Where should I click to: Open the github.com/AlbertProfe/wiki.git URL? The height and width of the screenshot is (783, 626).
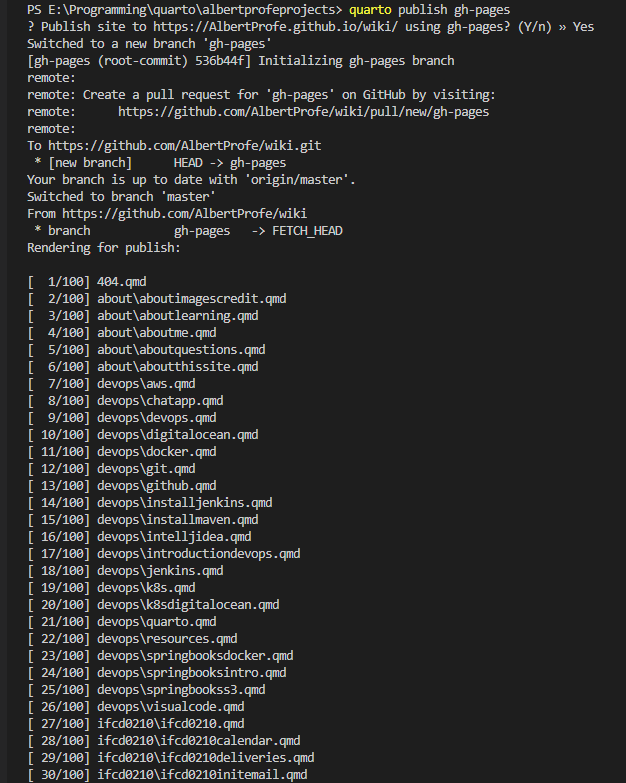[185, 146]
